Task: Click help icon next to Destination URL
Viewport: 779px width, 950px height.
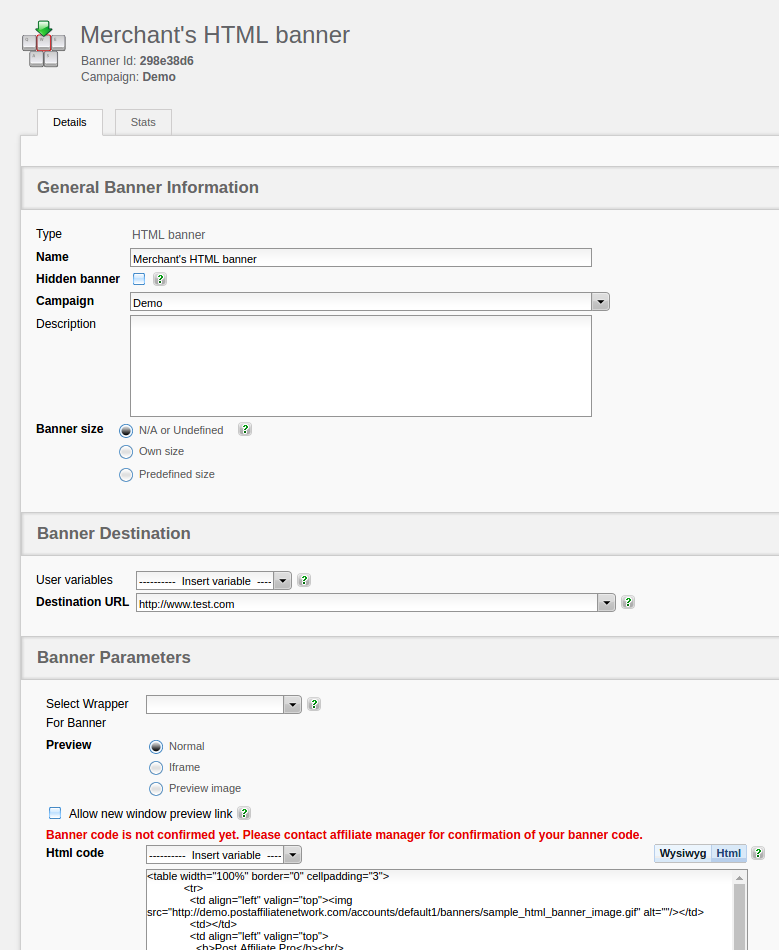Action: pos(628,602)
